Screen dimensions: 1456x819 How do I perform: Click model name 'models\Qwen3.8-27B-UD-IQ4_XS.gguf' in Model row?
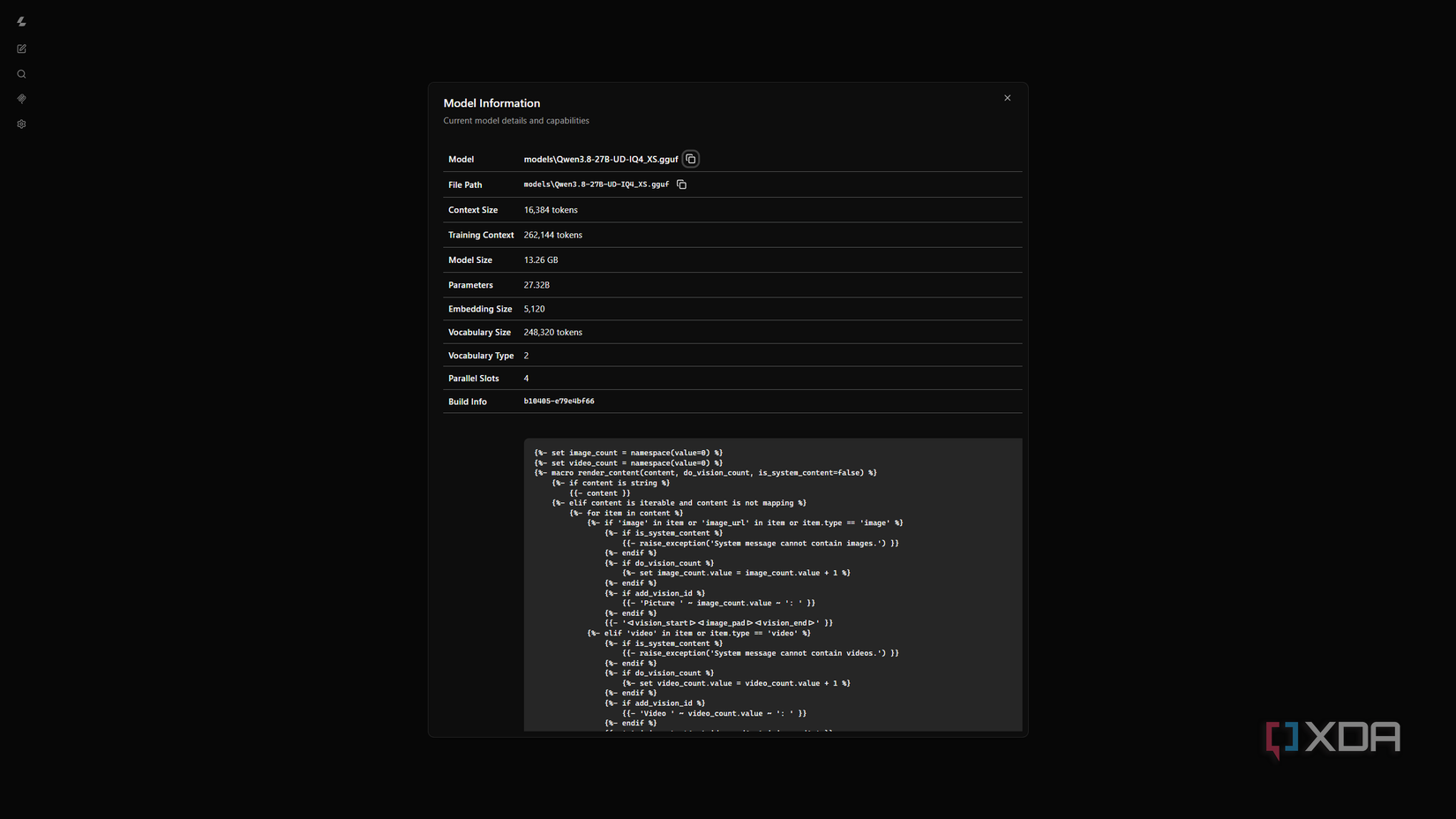point(601,160)
